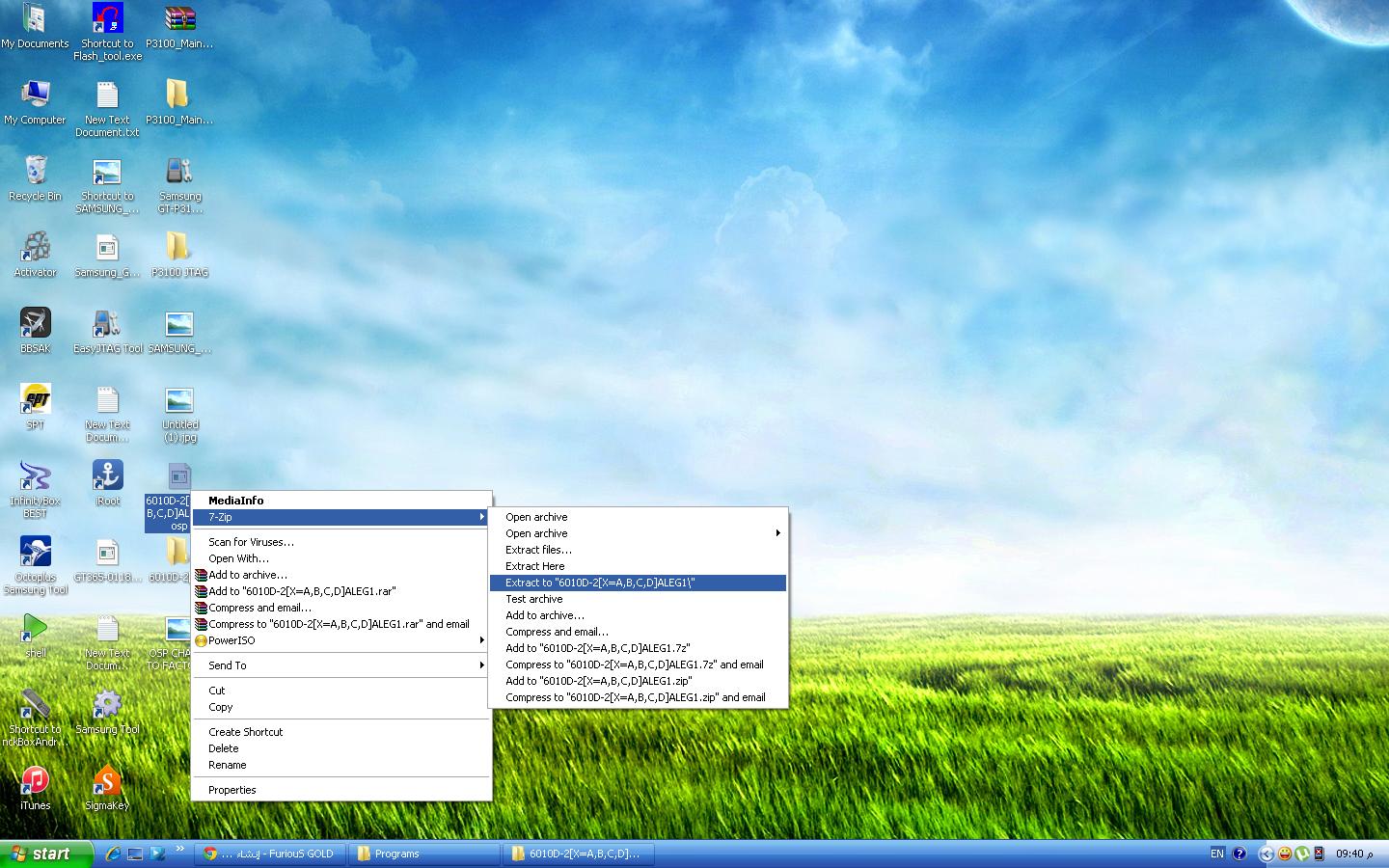
Task: Expand PowerISO submenu
Action: [342, 640]
